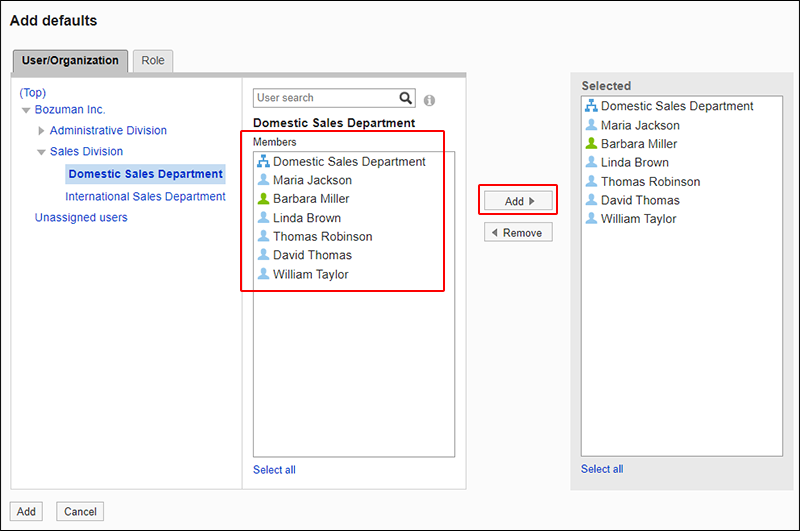This screenshot has height=531, width=800.
Task: Collapse the Bozuman Inc. tree node
Action: [26, 110]
